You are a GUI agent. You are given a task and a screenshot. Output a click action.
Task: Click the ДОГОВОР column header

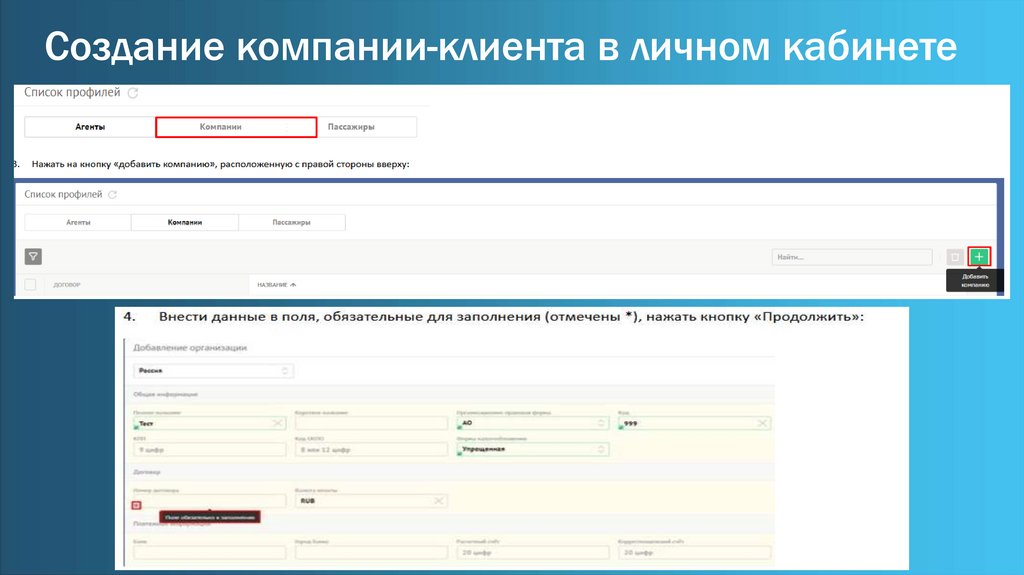click(x=67, y=285)
